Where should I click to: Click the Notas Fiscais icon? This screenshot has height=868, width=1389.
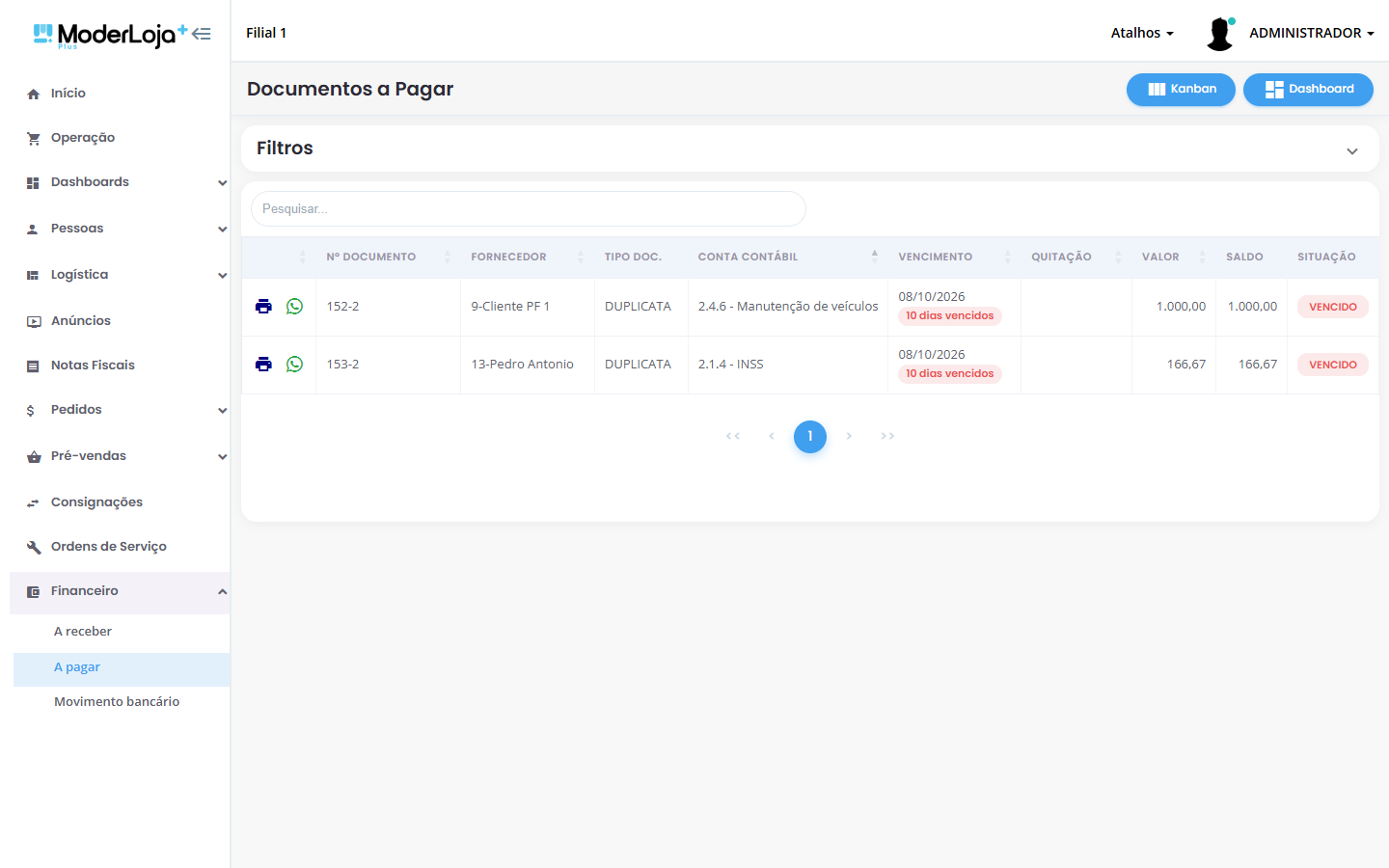pos(33,366)
